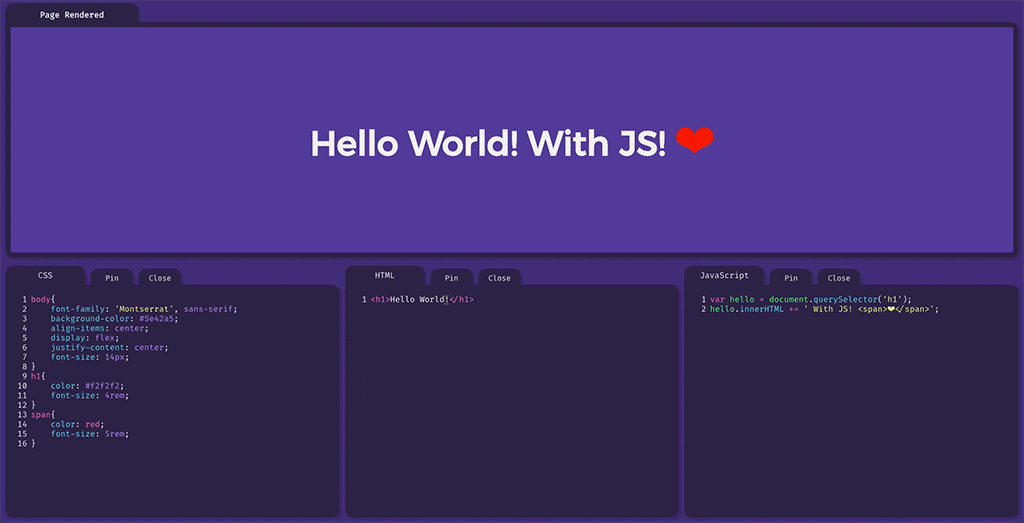Close the HTML panel

click(x=499, y=277)
